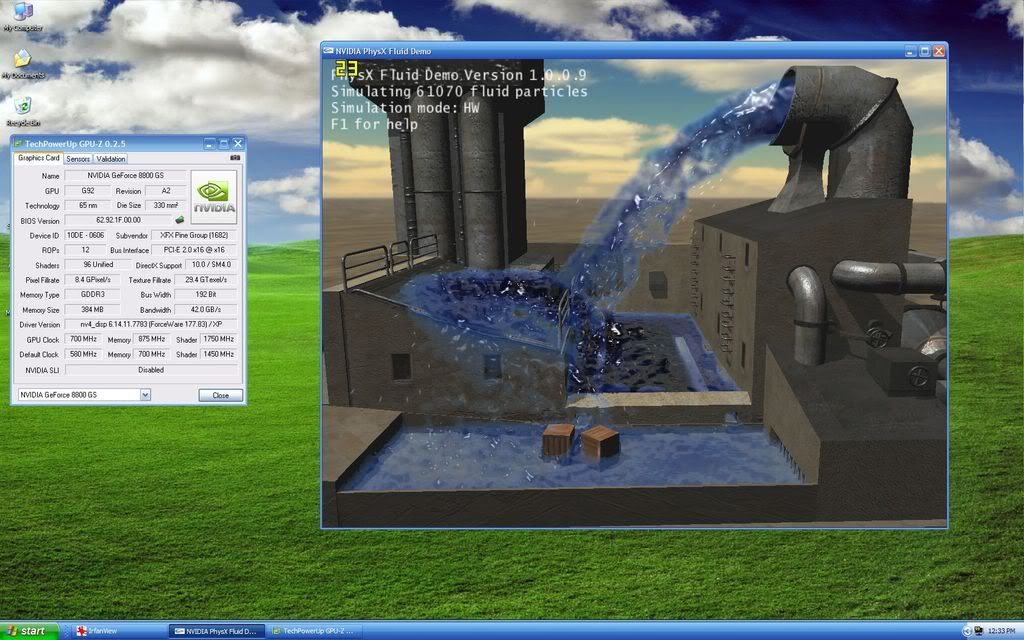Click the Default Clock value 580 MHz
The width and height of the screenshot is (1024, 640).
[83, 354]
